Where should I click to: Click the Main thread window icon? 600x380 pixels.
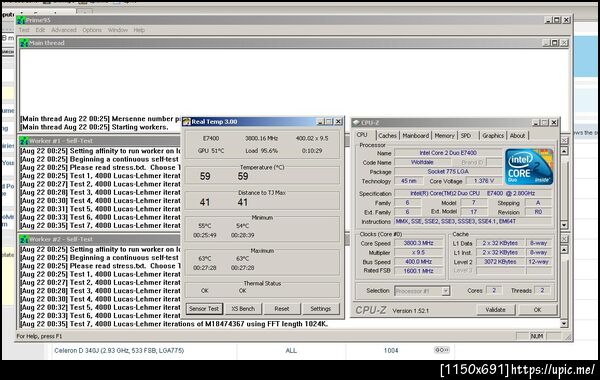(x=24, y=43)
